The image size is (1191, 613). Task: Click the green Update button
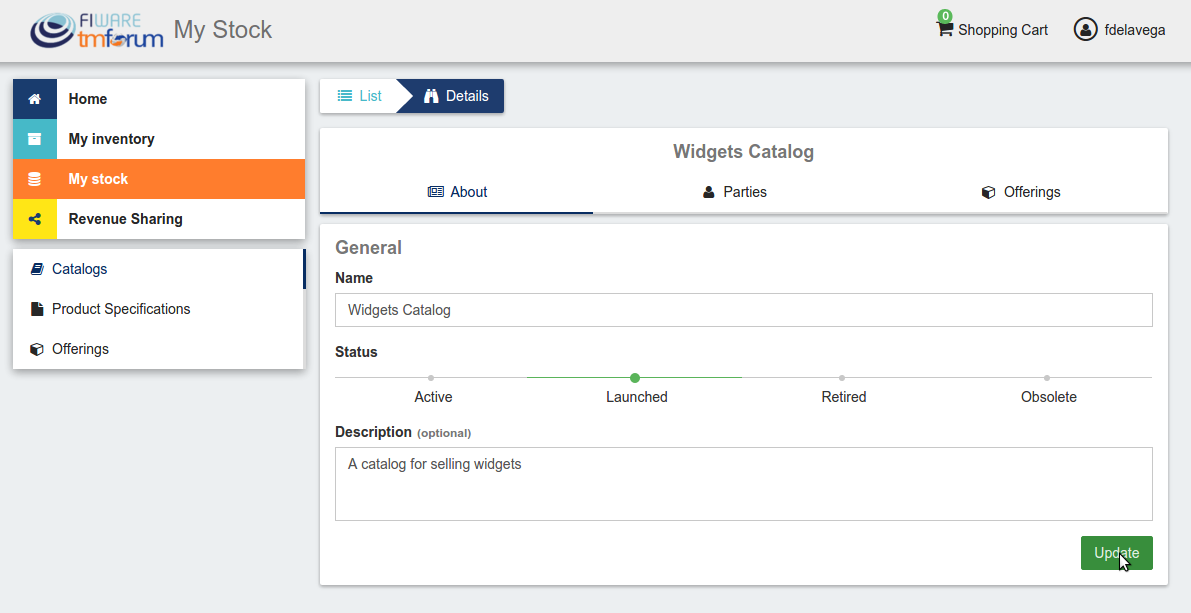click(1117, 553)
